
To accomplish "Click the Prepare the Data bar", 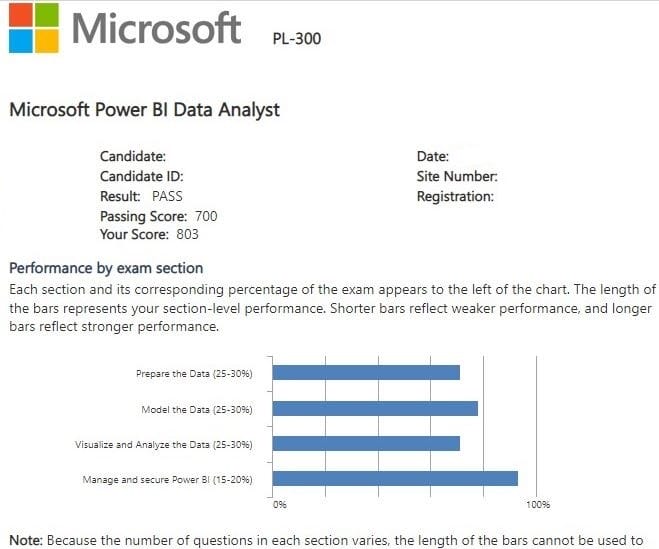I will tap(366, 373).
